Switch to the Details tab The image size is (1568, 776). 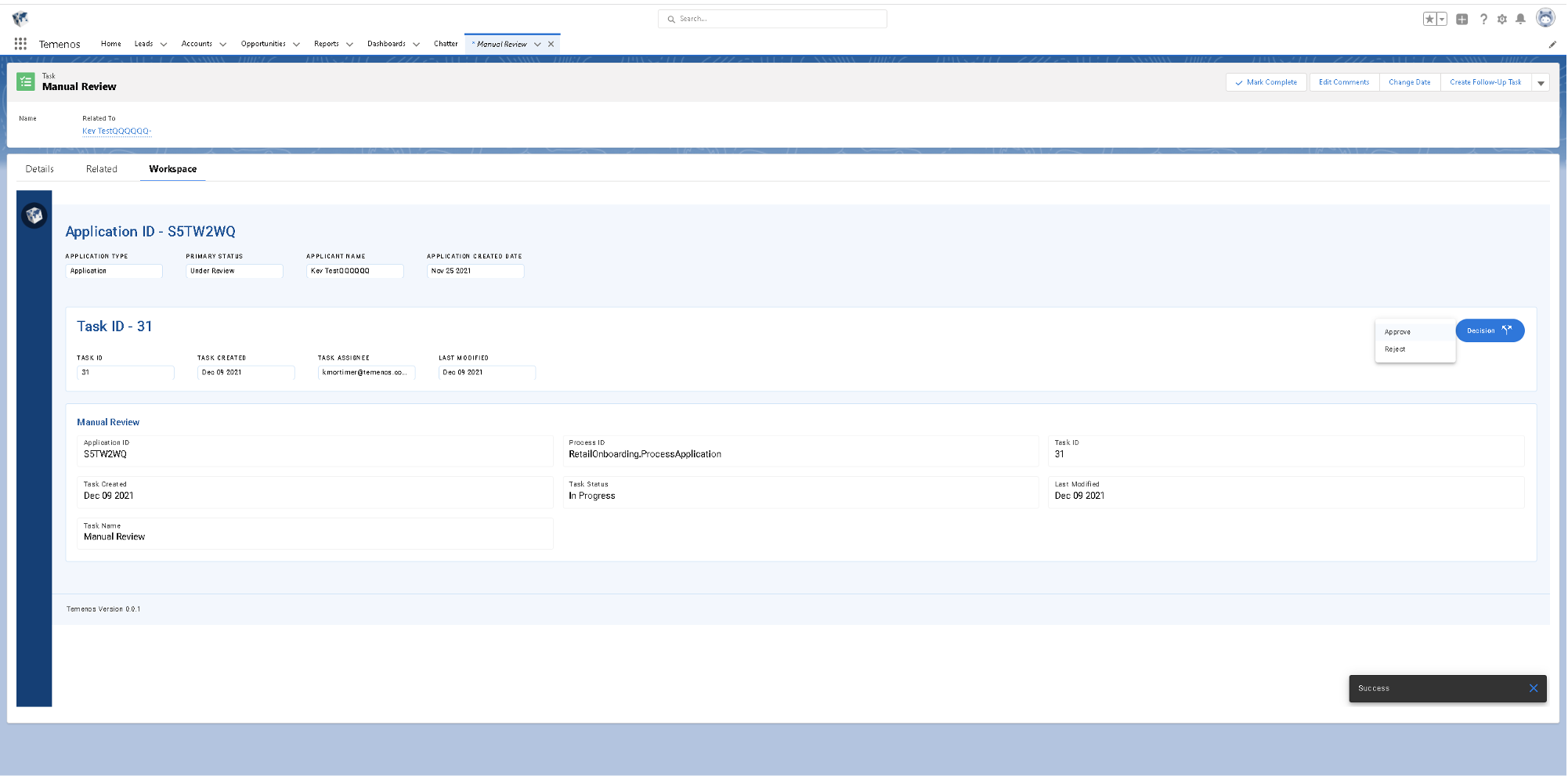[x=40, y=169]
